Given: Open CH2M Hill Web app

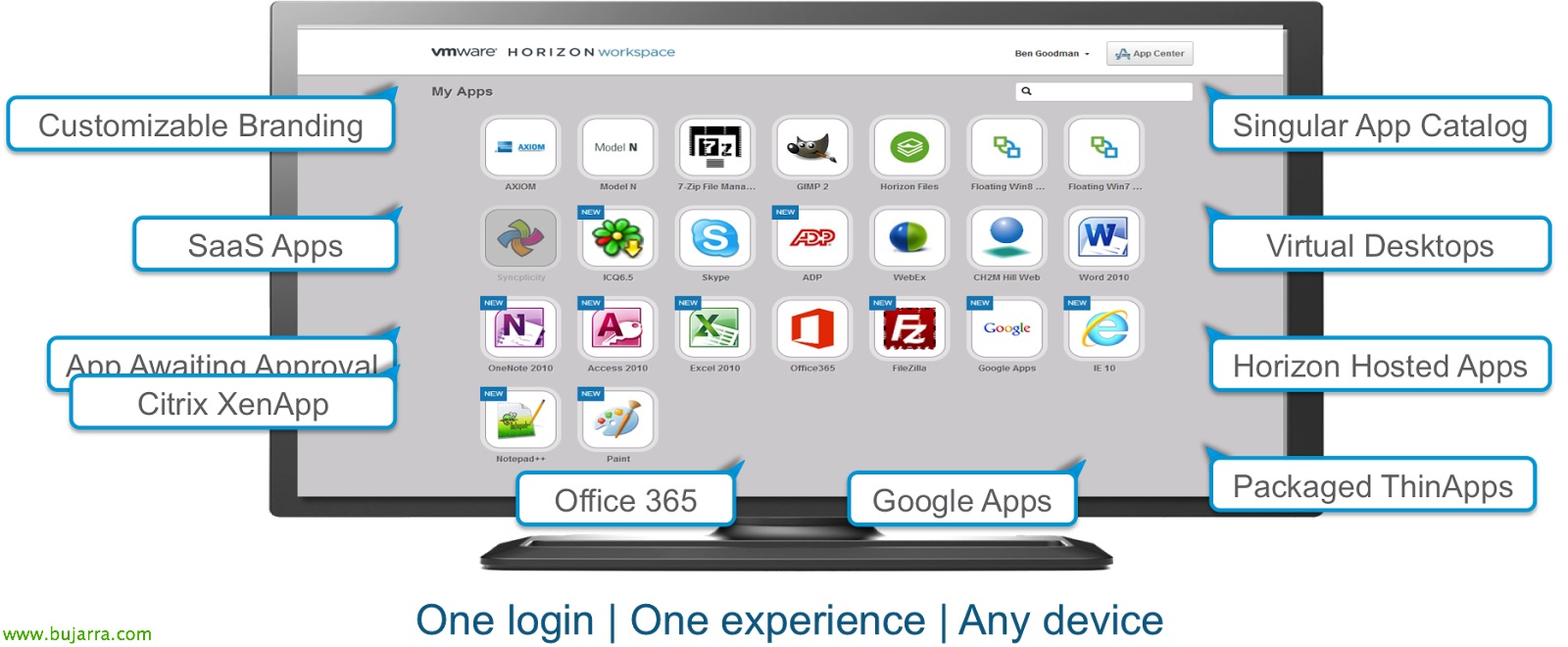Looking at the screenshot, I should (1006, 238).
